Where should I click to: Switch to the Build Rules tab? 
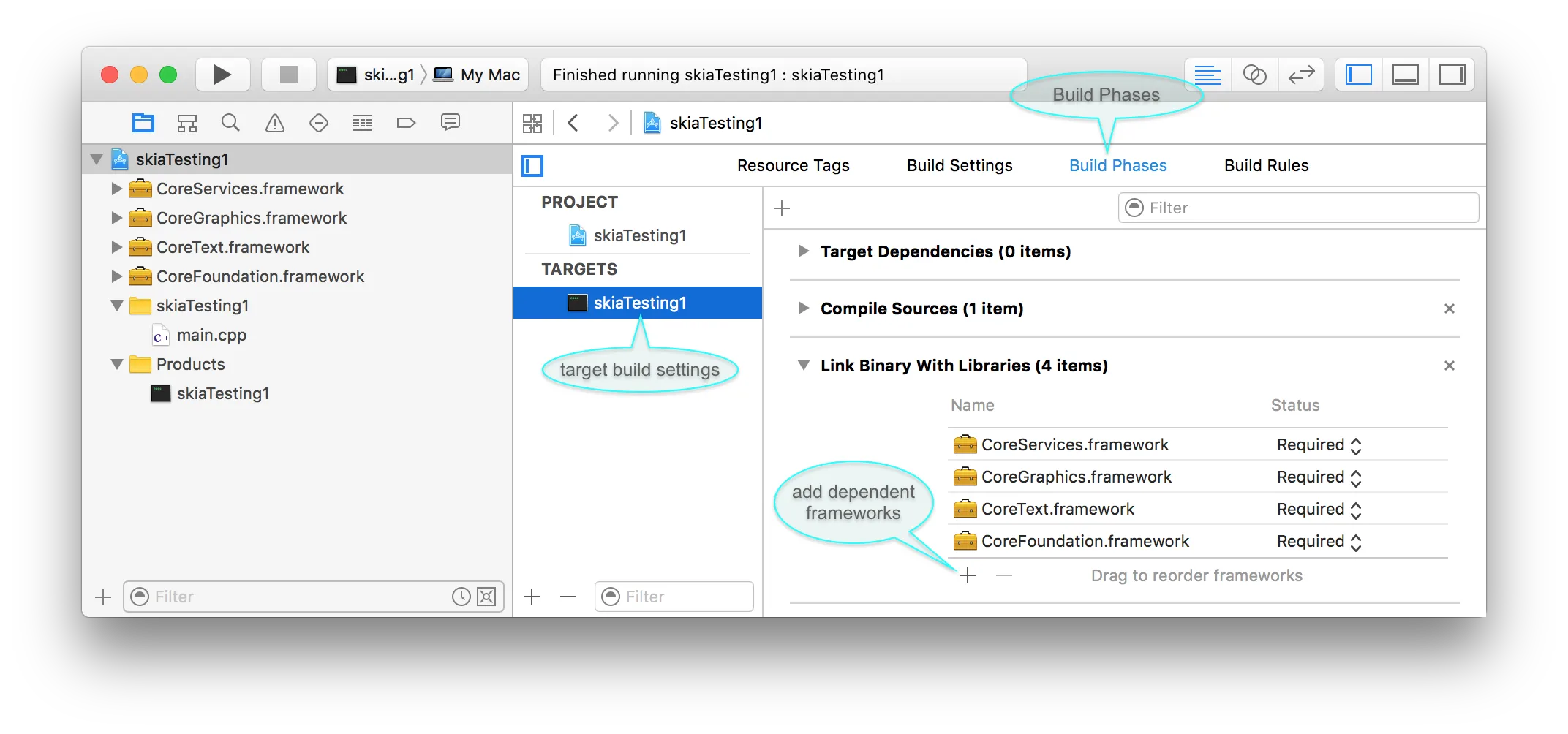(x=1267, y=166)
